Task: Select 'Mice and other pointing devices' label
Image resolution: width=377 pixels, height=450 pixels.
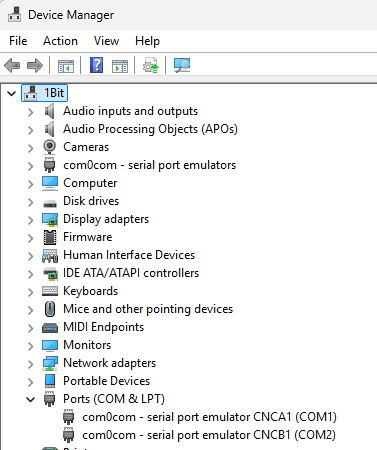Action: [148, 309]
